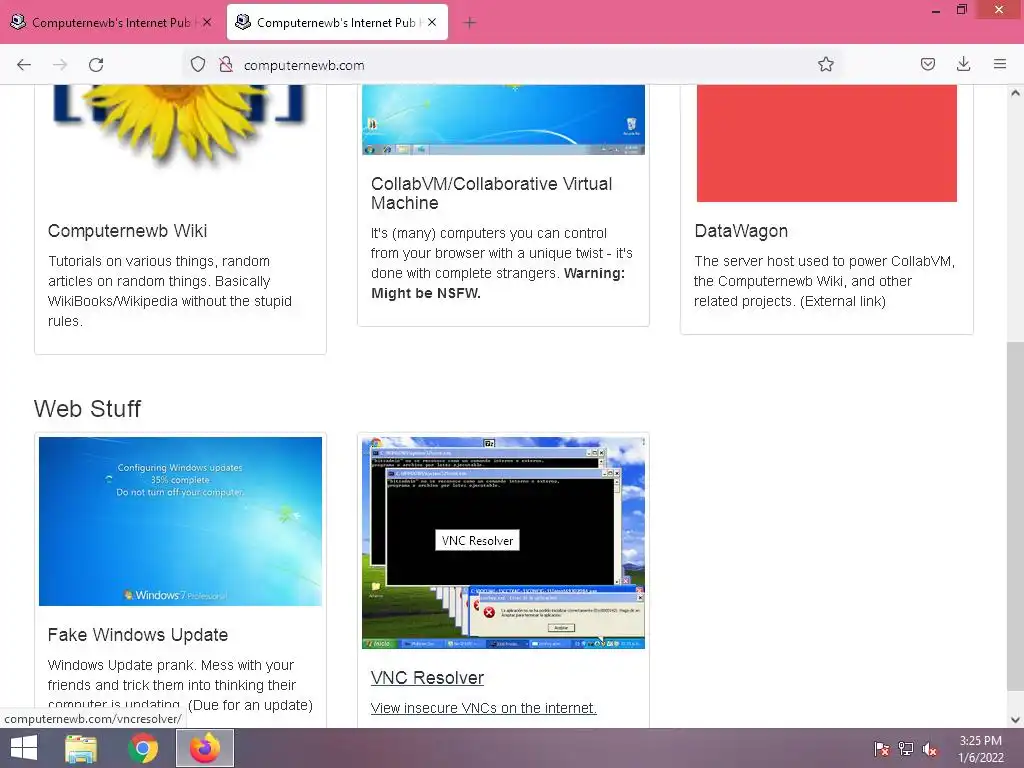Click the Windows 7 desktop CollabVM thumbnail
The image size is (1024, 768).
[x=504, y=120]
